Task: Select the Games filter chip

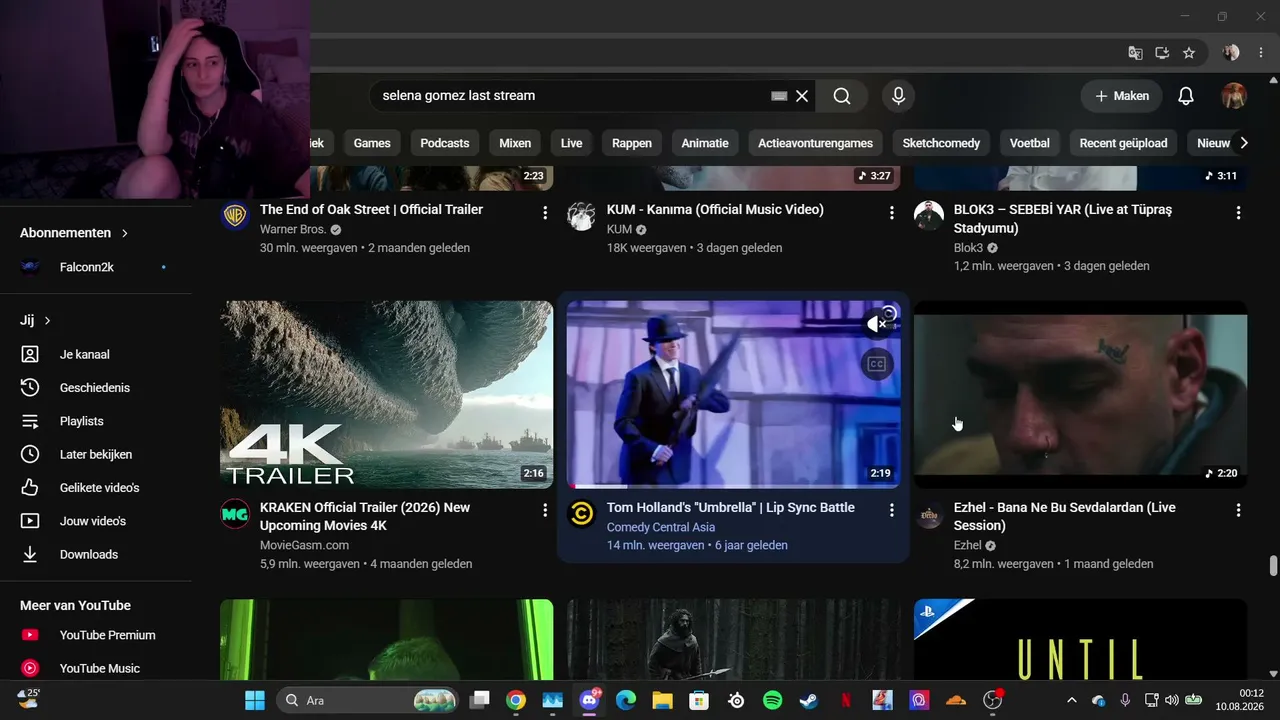Action: click(372, 143)
